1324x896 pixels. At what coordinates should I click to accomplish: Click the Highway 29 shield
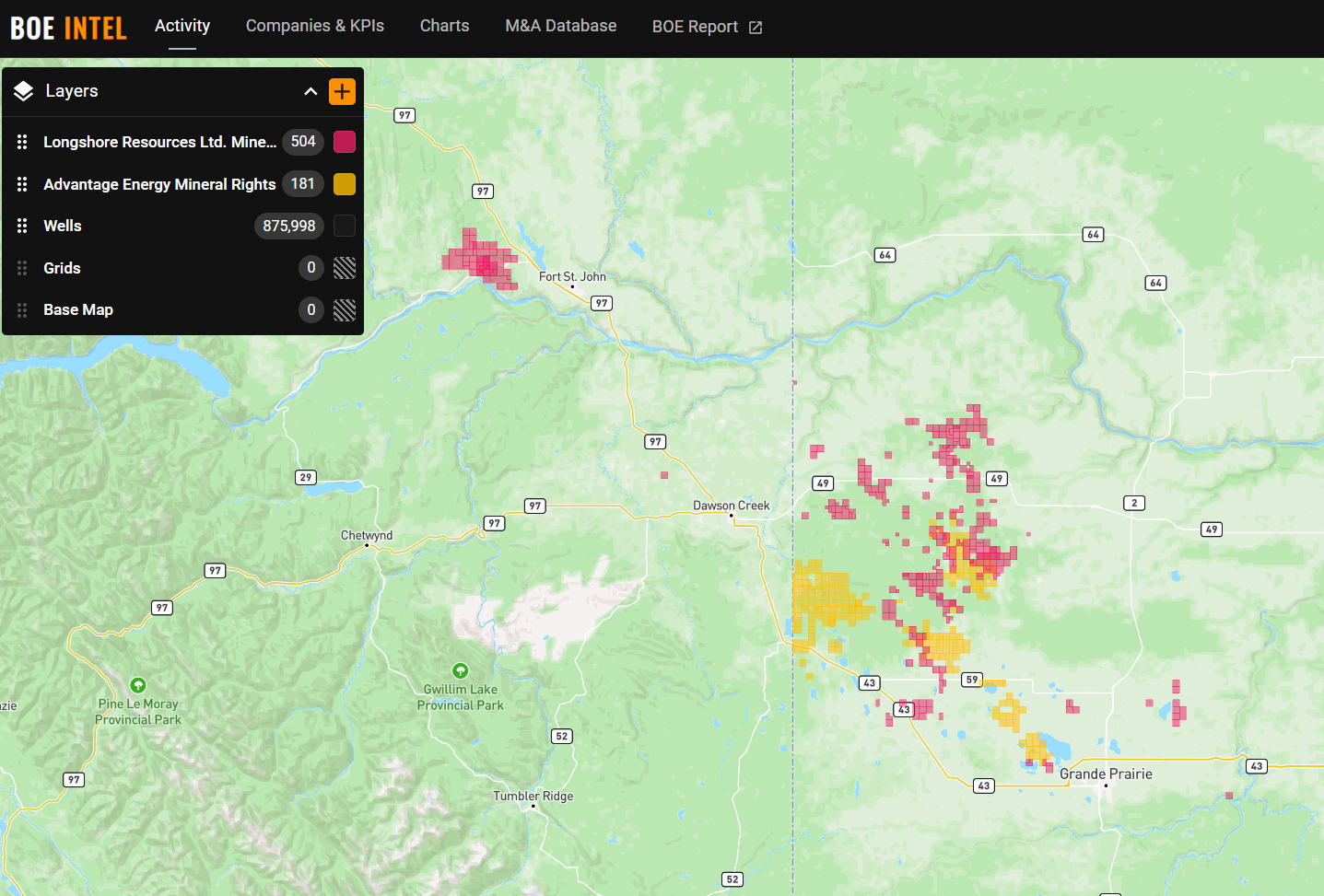point(306,477)
